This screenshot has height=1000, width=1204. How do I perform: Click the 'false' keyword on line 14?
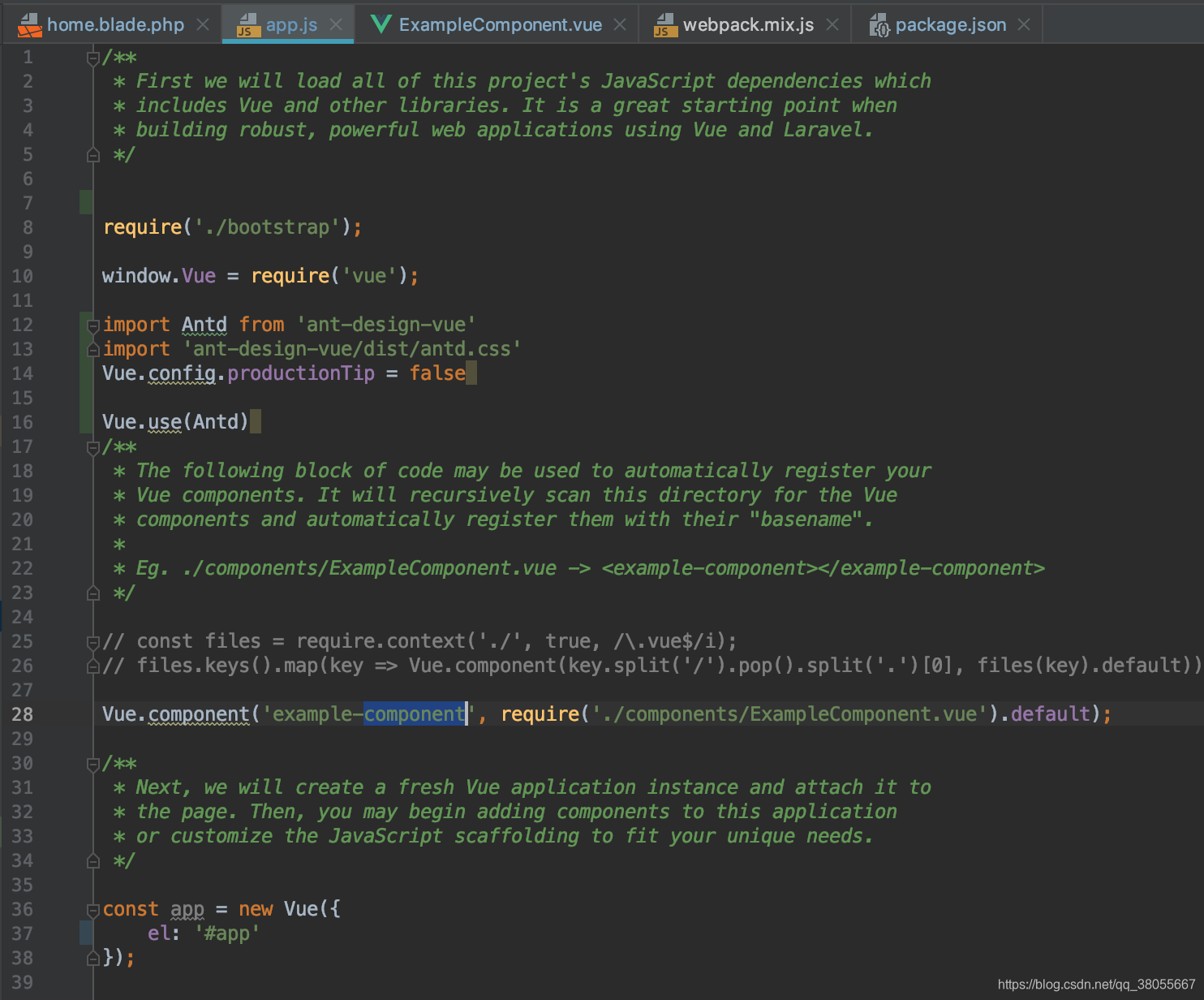pos(437,373)
